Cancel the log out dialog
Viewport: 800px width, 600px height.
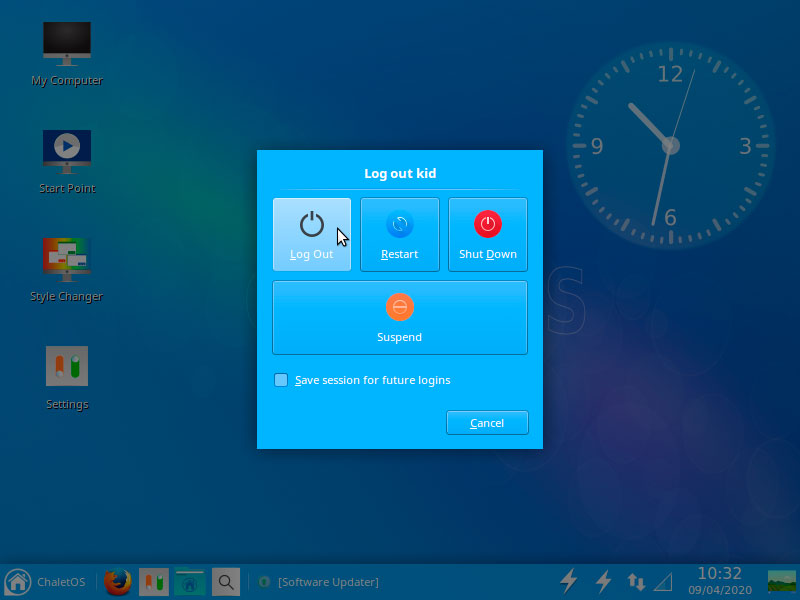point(487,423)
